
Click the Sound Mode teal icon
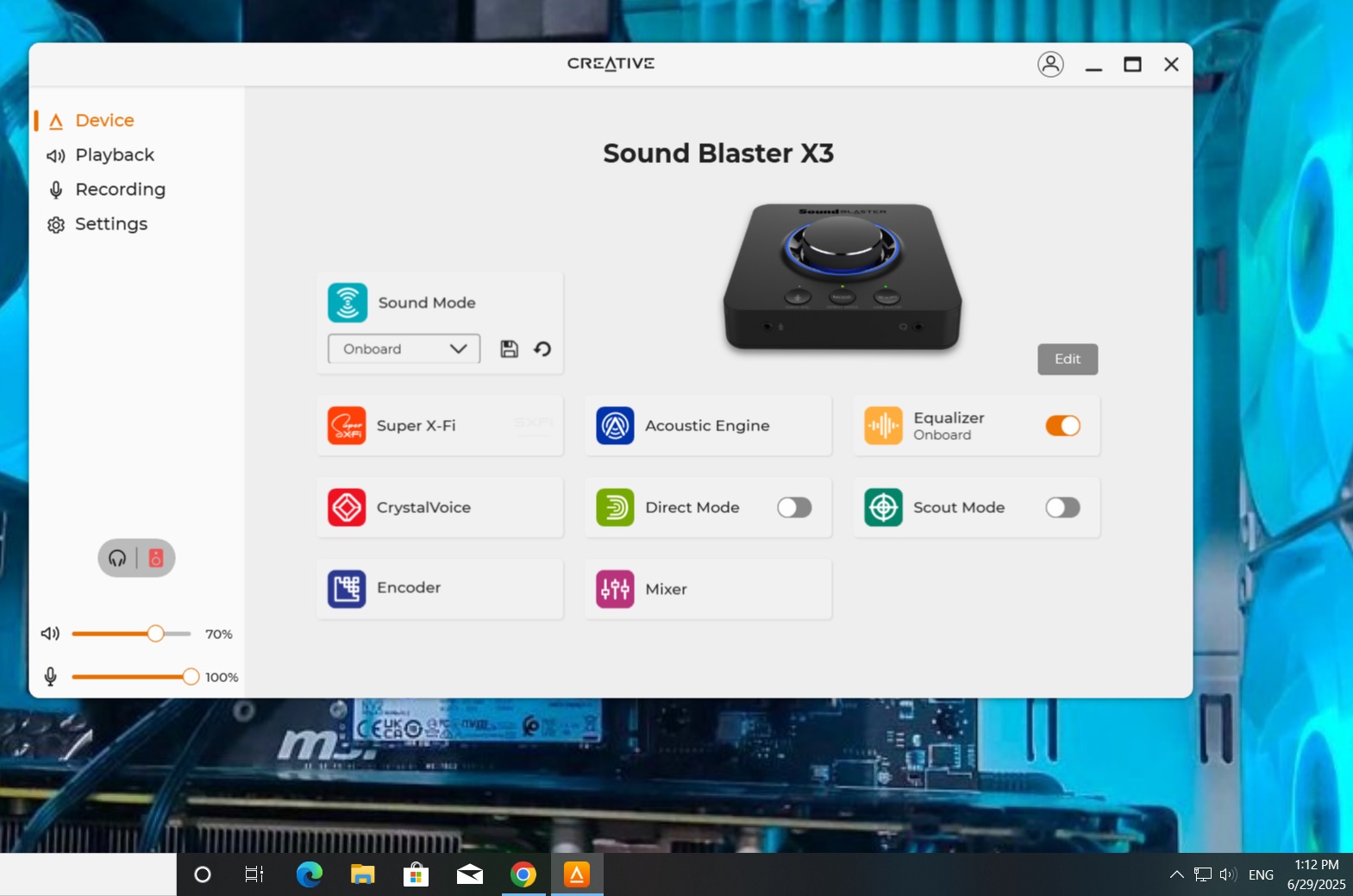(x=348, y=303)
